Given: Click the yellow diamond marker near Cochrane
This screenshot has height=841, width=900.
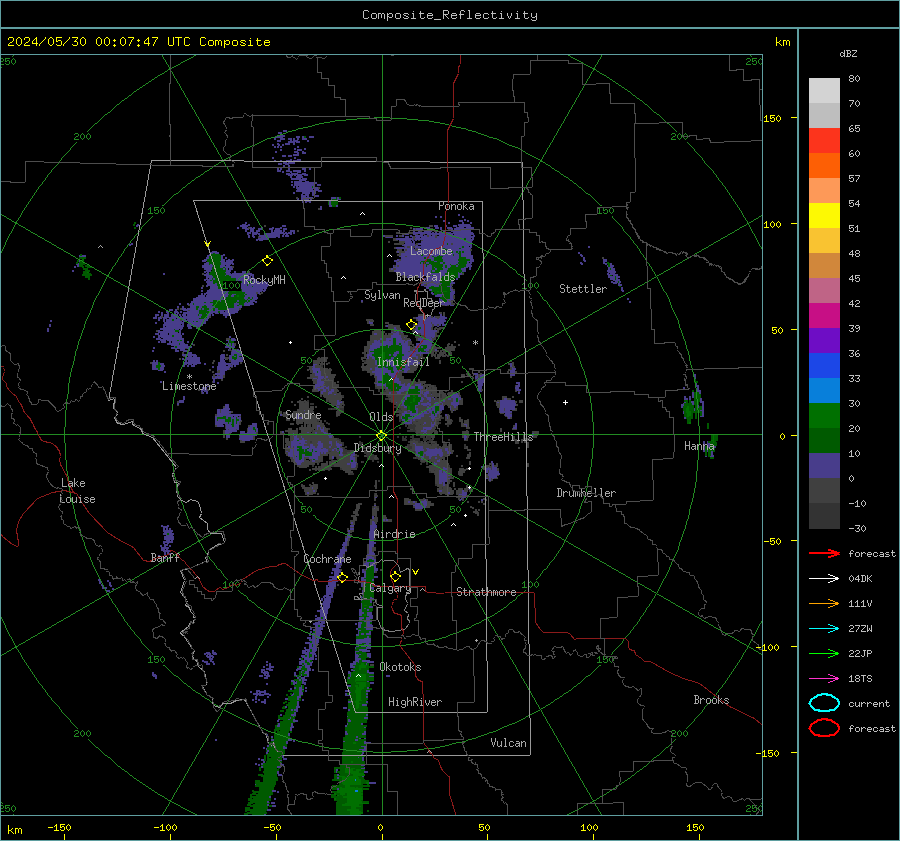Looking at the screenshot, I should point(342,577).
